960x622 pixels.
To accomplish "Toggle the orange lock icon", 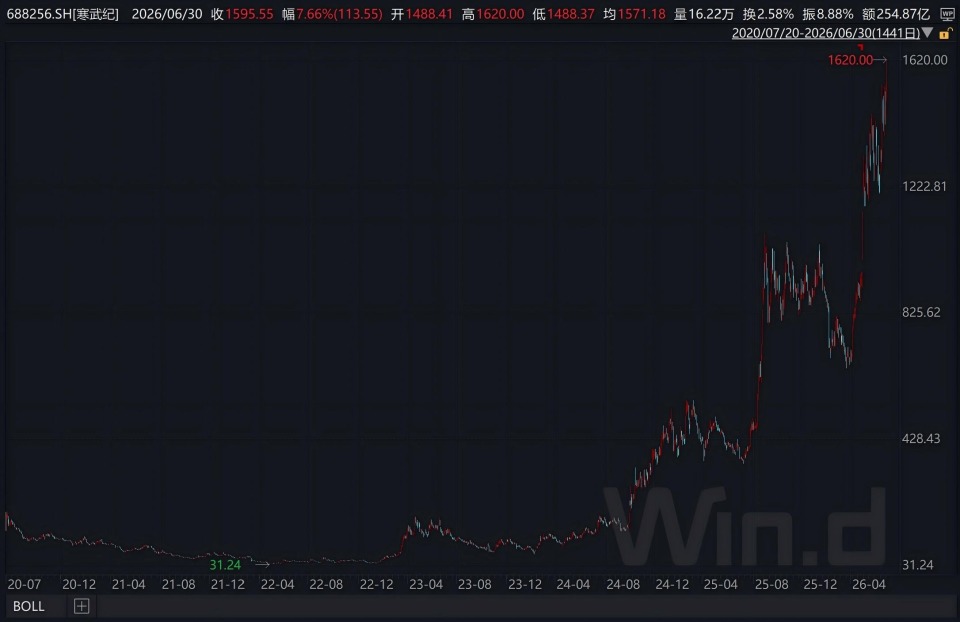I will coord(945,33).
